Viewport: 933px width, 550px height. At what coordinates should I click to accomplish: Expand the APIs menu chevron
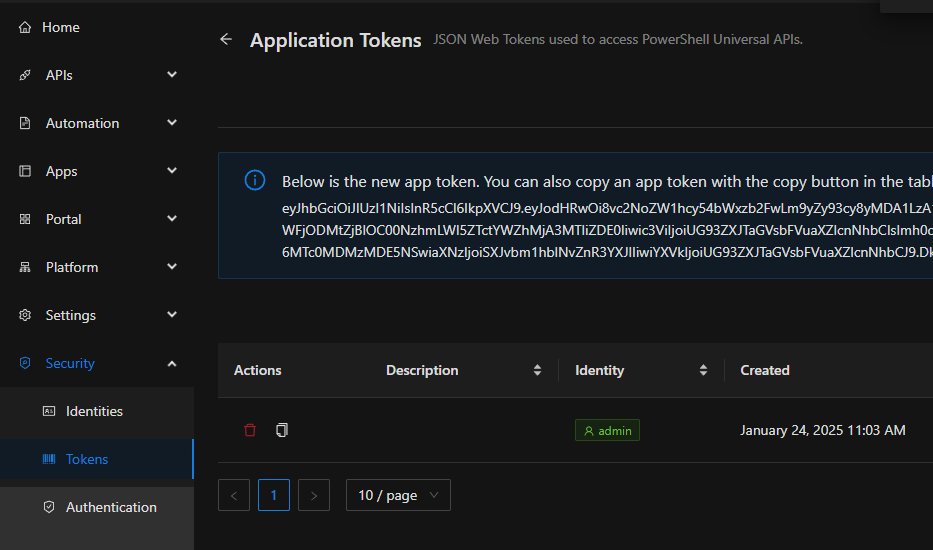[x=172, y=75]
